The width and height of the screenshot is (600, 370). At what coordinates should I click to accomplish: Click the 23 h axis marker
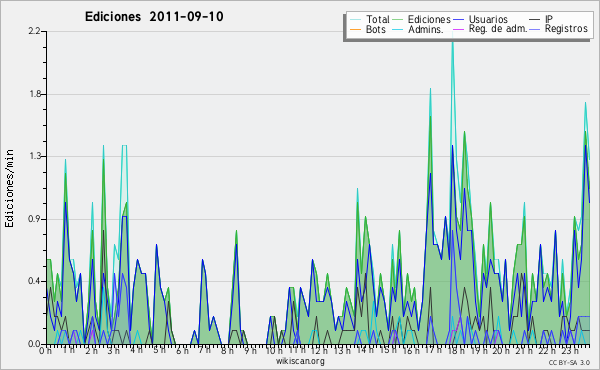(570, 351)
